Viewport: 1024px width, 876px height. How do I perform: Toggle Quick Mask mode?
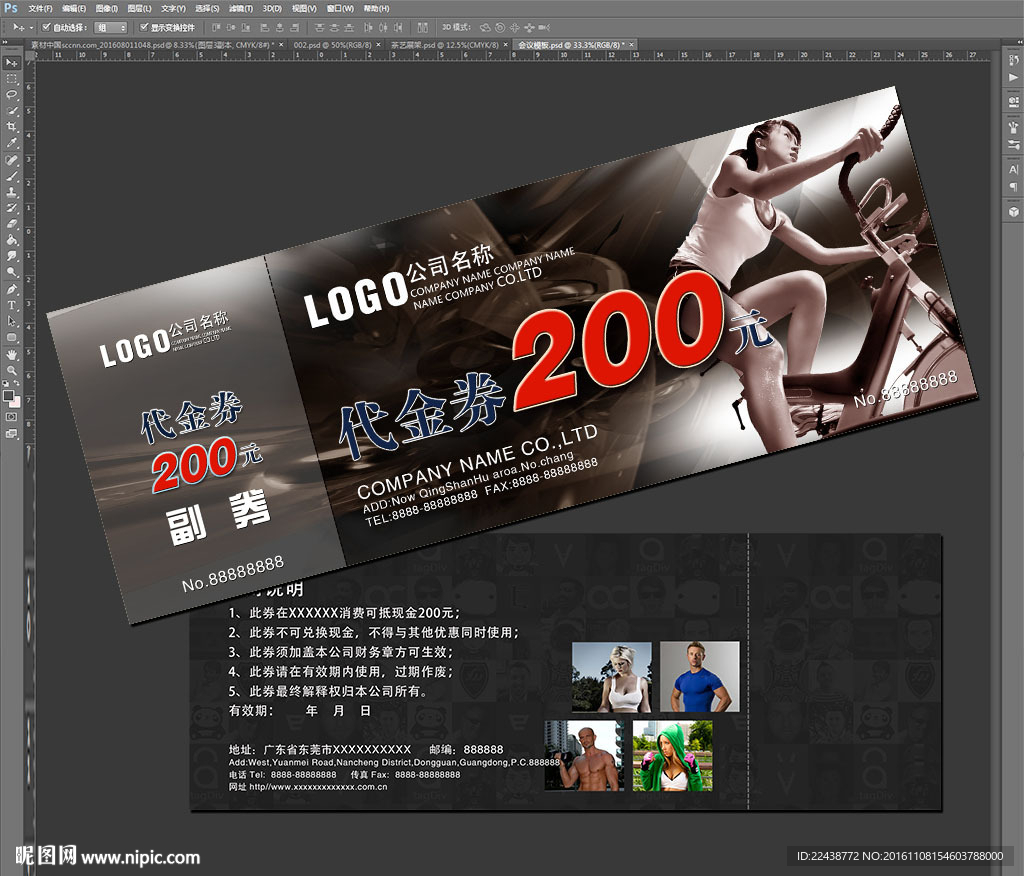(x=12, y=417)
